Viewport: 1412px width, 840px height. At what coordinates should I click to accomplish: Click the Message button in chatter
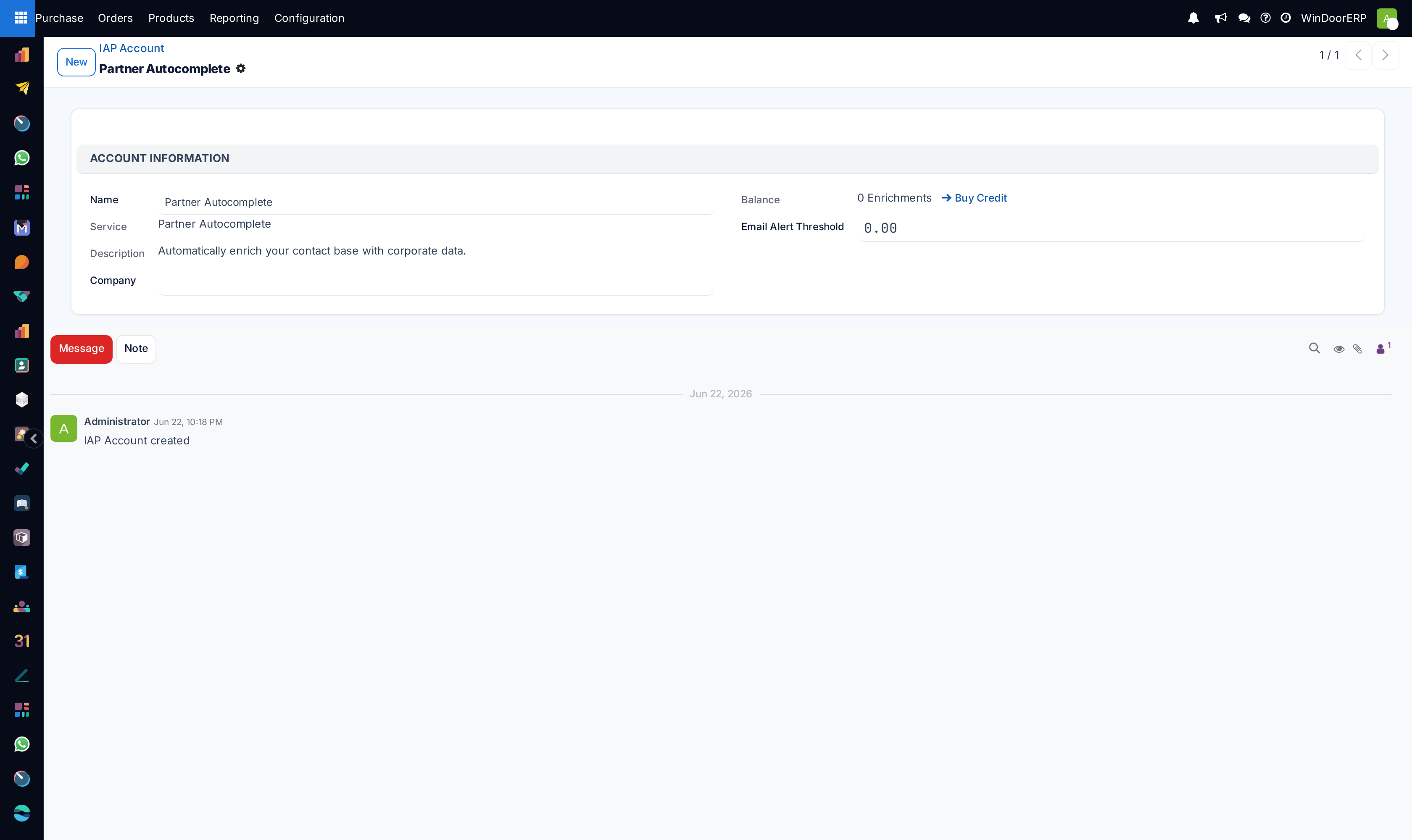pyautogui.click(x=82, y=349)
